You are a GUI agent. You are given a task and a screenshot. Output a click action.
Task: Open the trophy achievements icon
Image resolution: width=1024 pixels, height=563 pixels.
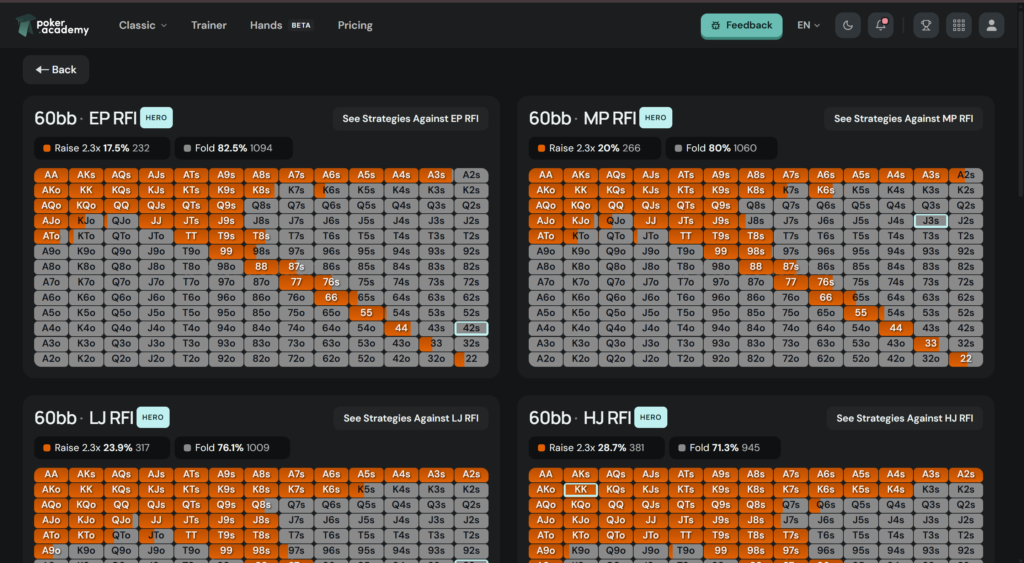926,25
